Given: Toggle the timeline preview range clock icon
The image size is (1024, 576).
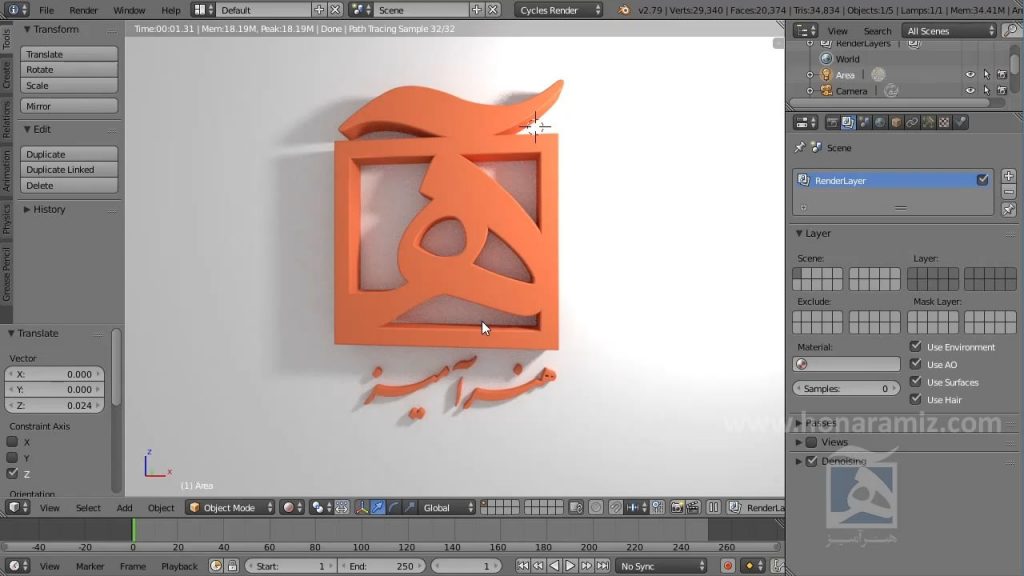Looking at the screenshot, I should [216, 566].
